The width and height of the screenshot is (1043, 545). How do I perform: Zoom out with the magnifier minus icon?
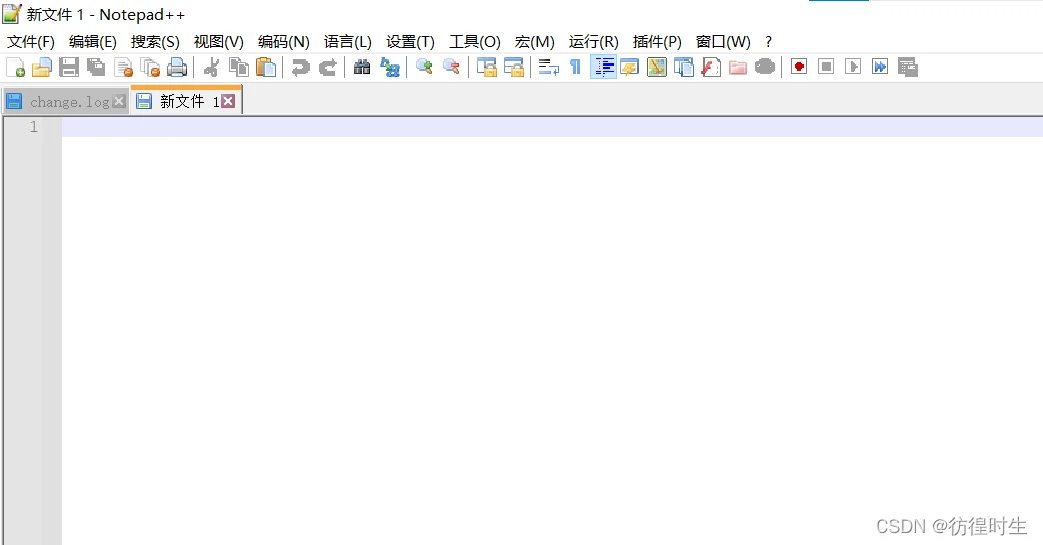pos(451,67)
